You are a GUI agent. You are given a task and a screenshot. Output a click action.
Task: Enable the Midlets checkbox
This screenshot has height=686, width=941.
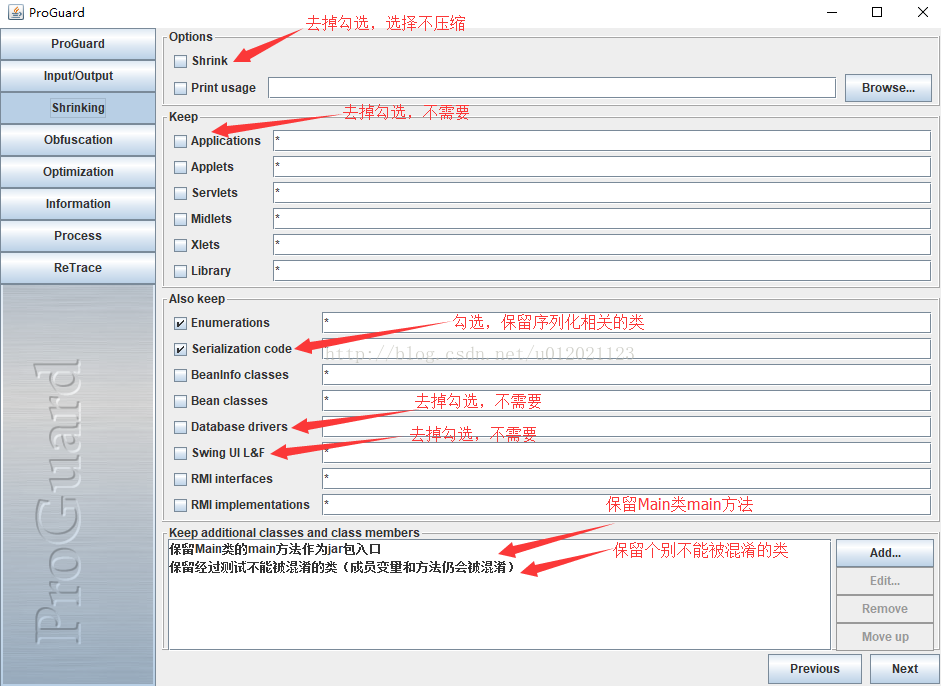coord(180,219)
